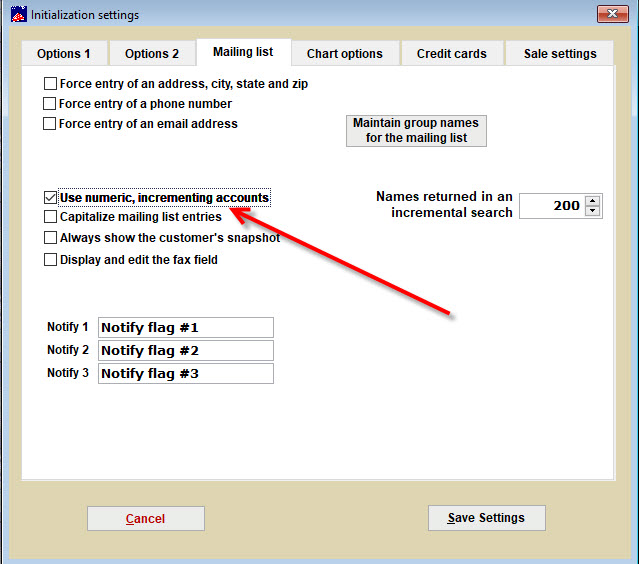Click Maintain group names for the mailing list
Viewport: 639px width, 564px height.
pos(416,130)
